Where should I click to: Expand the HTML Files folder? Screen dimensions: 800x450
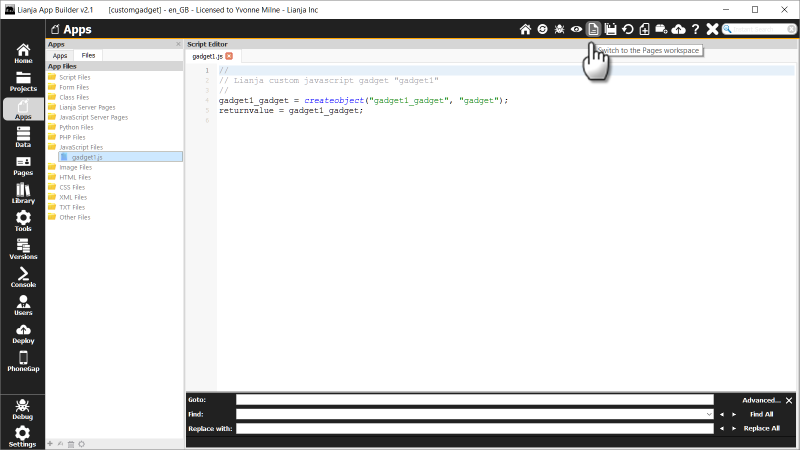tap(75, 177)
